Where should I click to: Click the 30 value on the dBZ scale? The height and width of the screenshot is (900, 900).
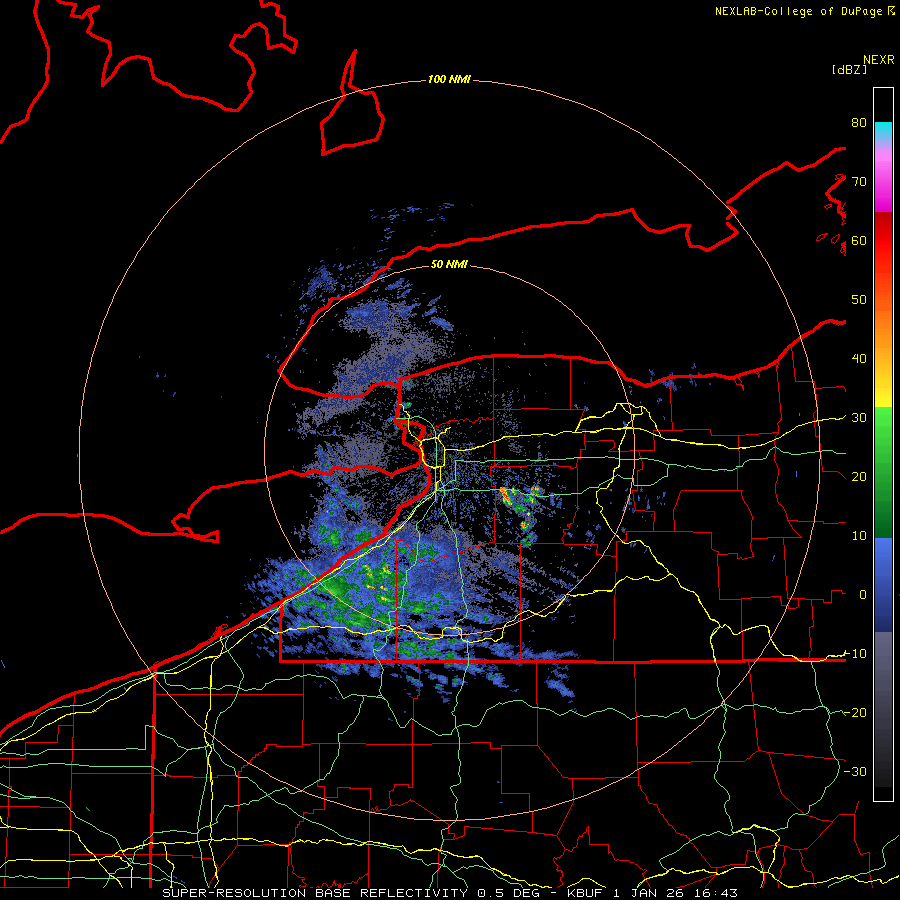click(859, 418)
